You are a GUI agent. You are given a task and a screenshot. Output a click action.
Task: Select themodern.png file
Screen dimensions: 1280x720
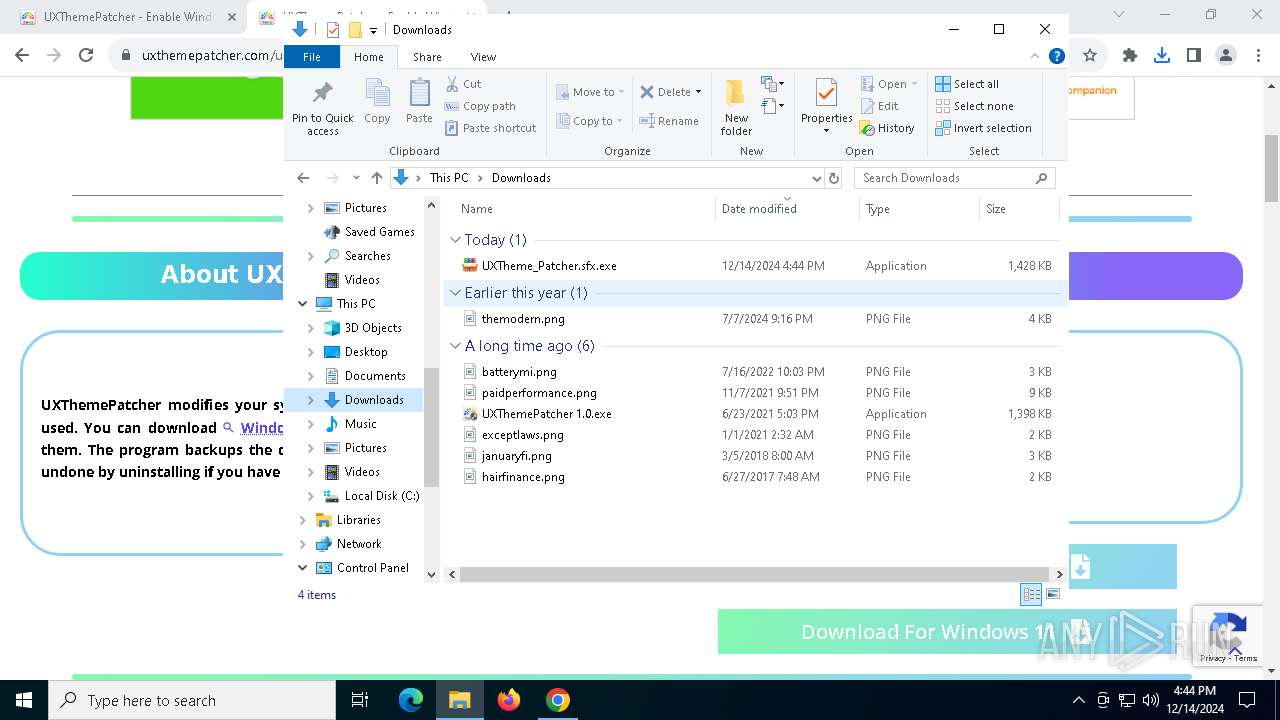[x=522, y=319]
